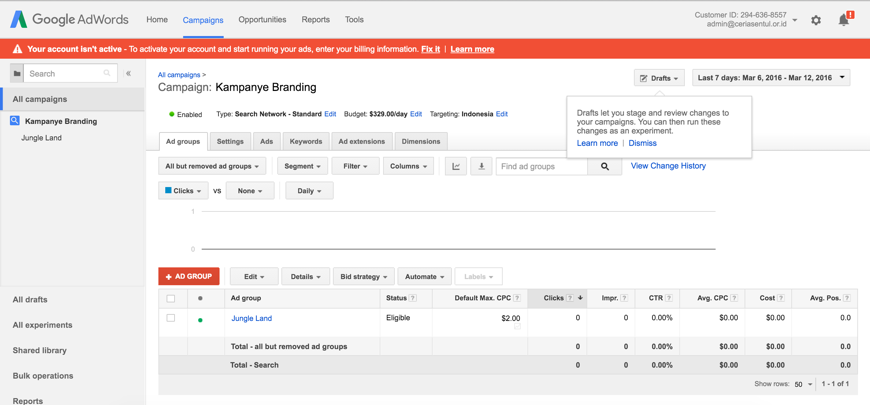Click sort arrow on Clicks column
The image size is (870, 405).
580,298
